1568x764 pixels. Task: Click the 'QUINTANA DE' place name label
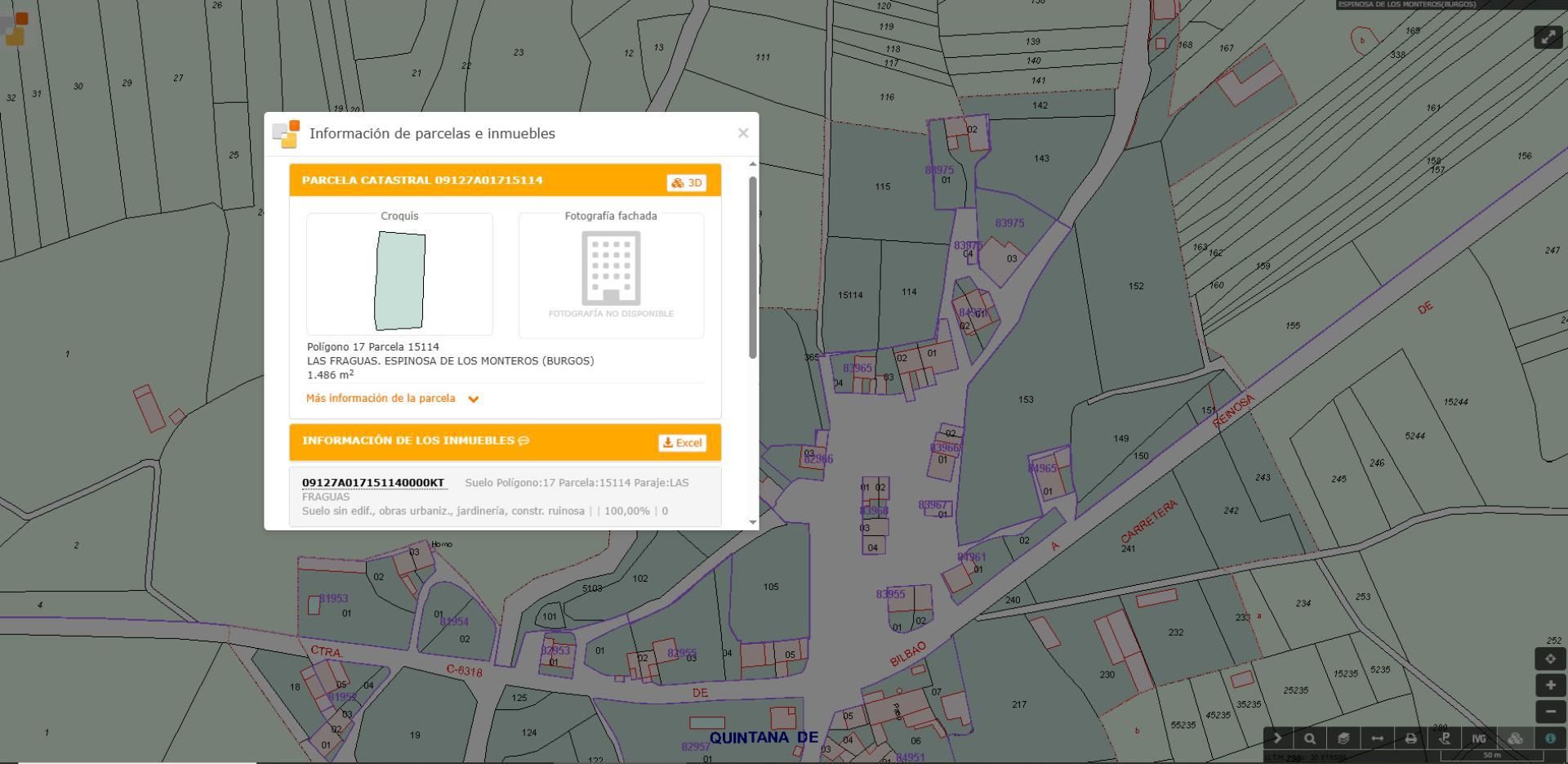point(764,738)
